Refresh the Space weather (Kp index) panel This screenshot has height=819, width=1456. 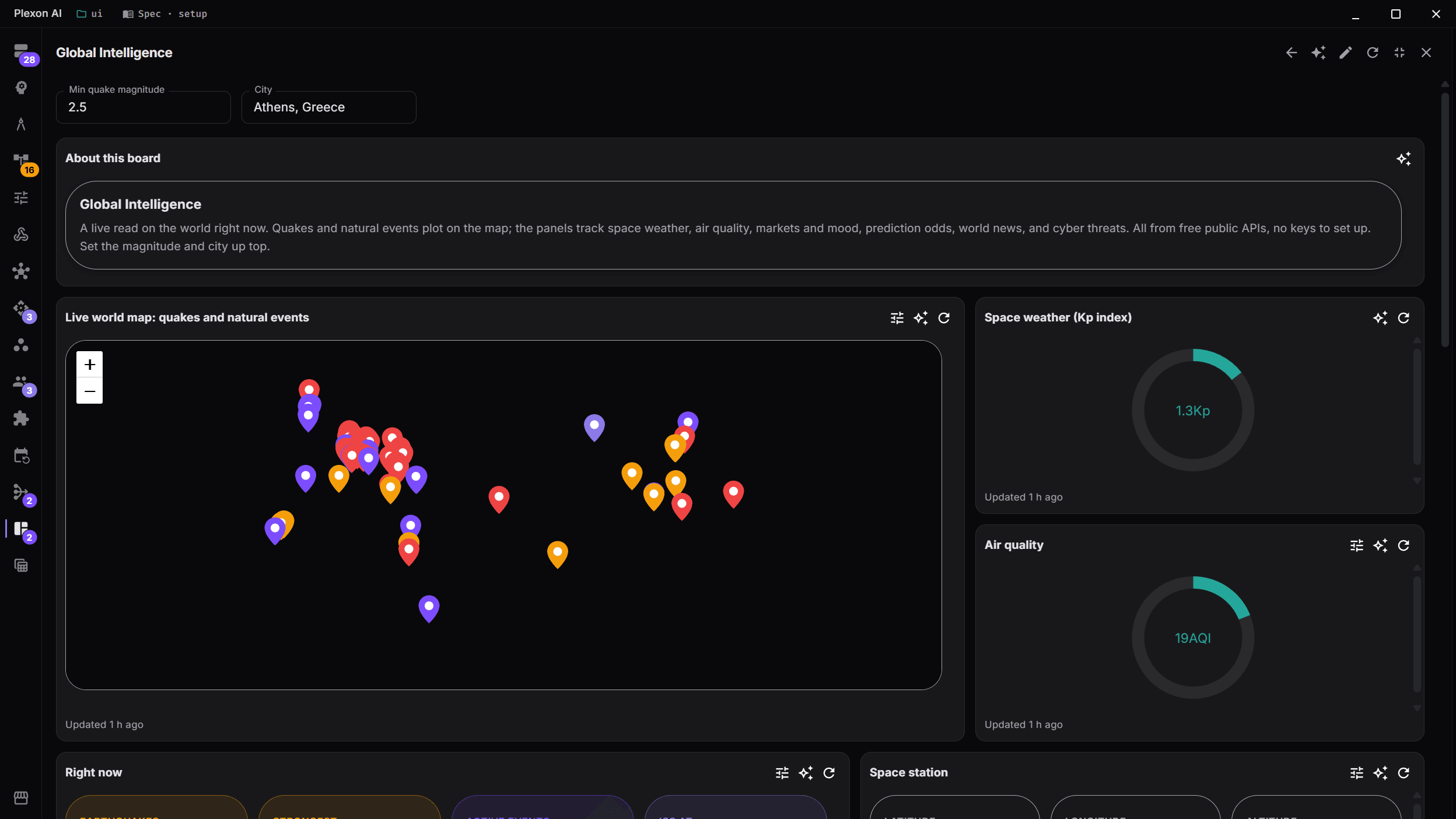pyautogui.click(x=1403, y=318)
